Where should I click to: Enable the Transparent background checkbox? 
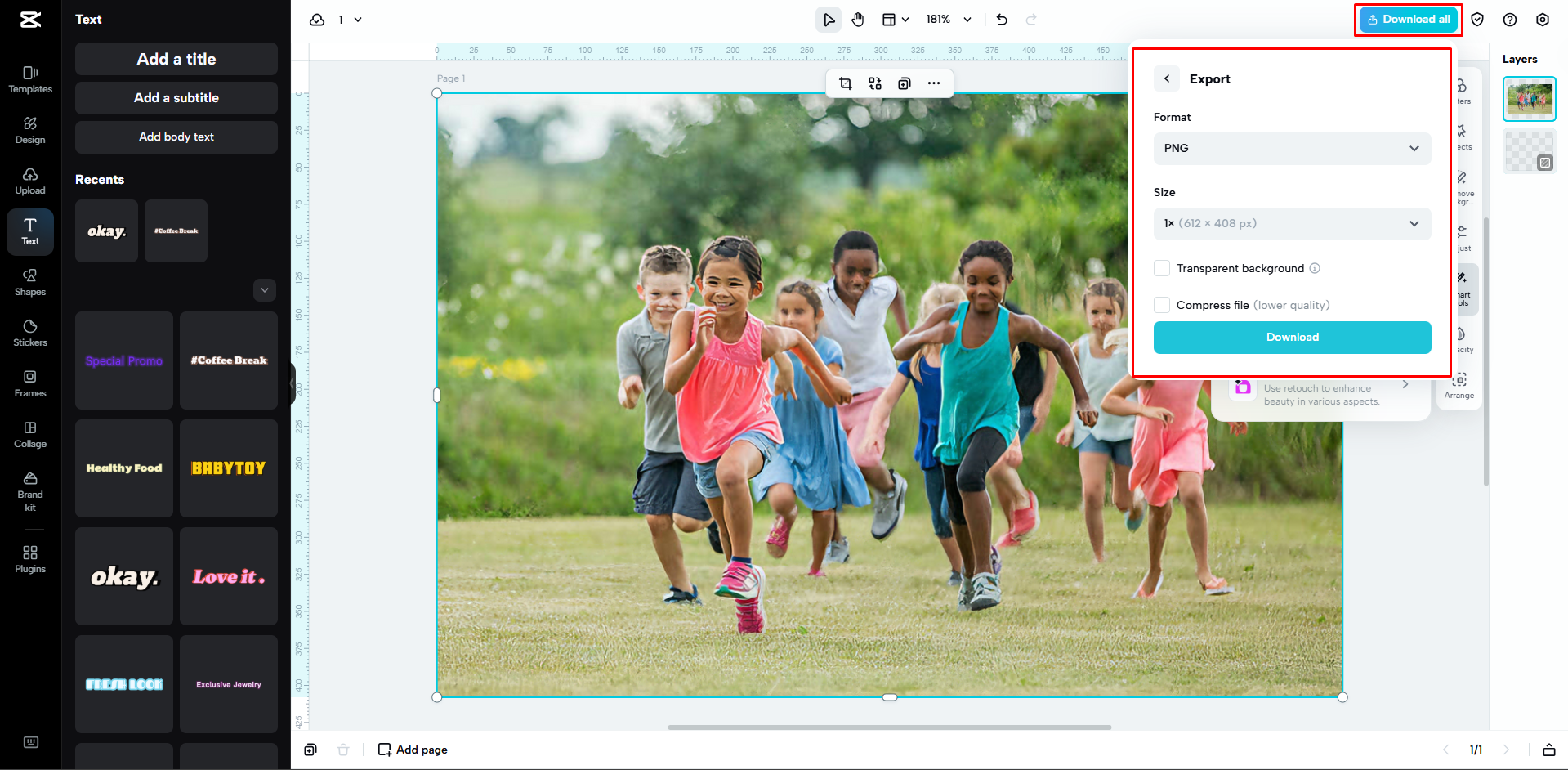1162,268
